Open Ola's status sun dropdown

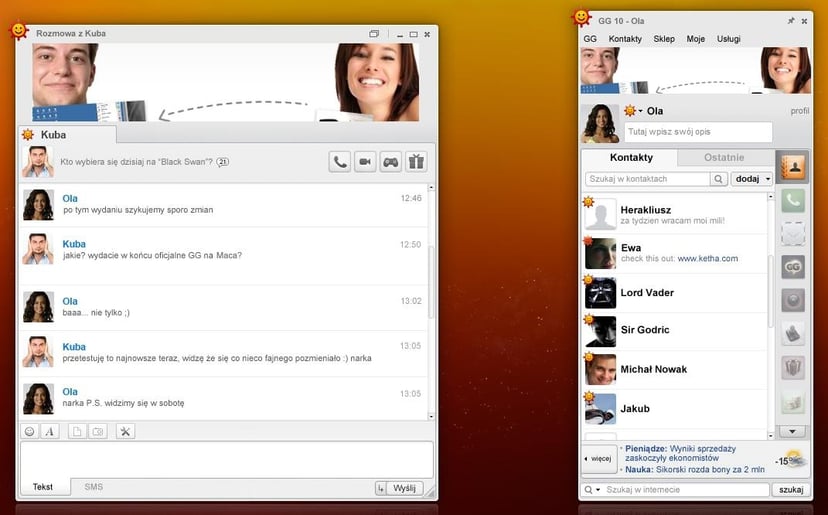tap(633, 111)
